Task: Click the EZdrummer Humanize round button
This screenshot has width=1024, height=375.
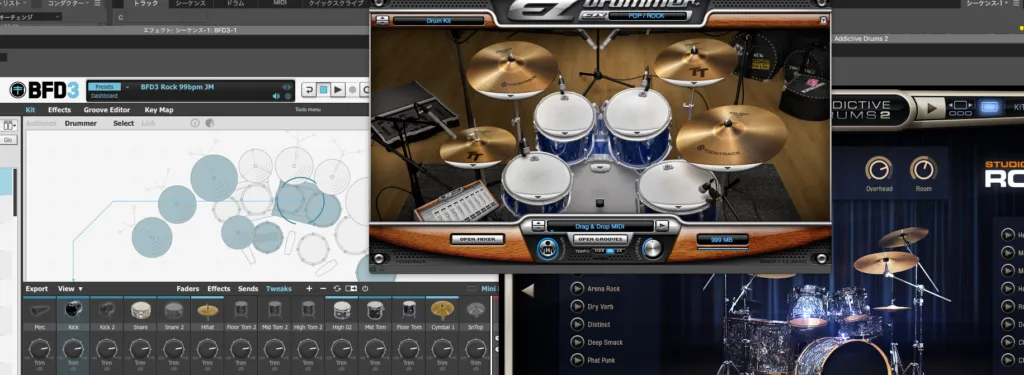Action: point(547,250)
